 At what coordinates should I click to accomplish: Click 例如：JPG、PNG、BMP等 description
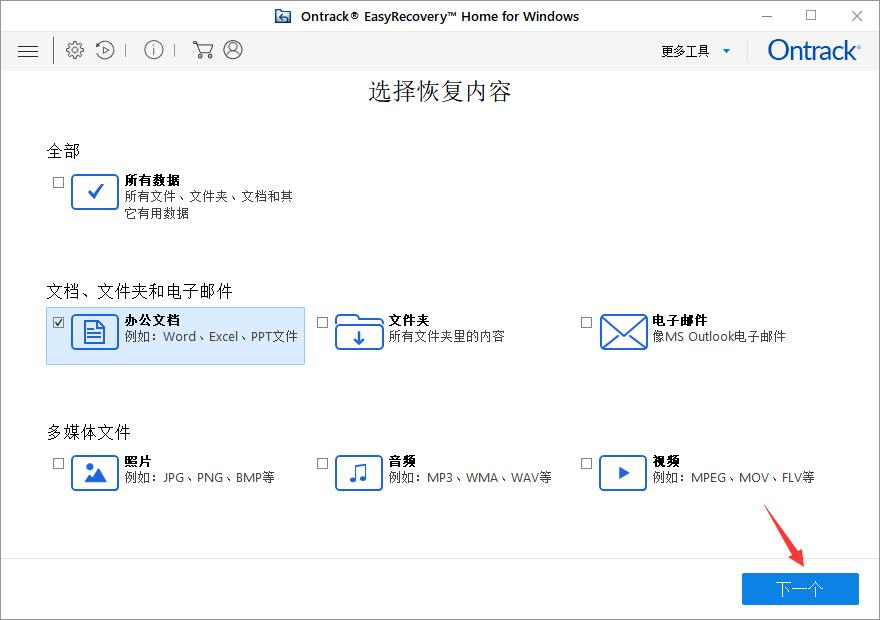point(199,477)
